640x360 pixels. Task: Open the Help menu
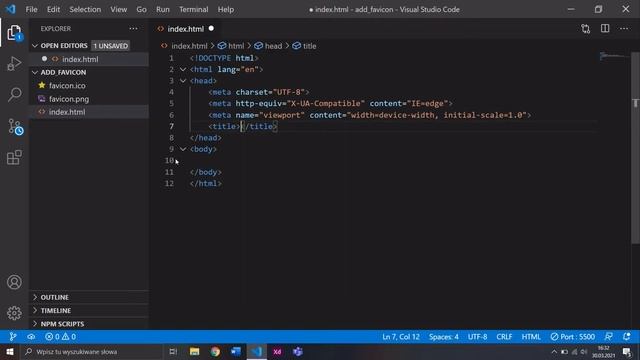[x=226, y=9]
